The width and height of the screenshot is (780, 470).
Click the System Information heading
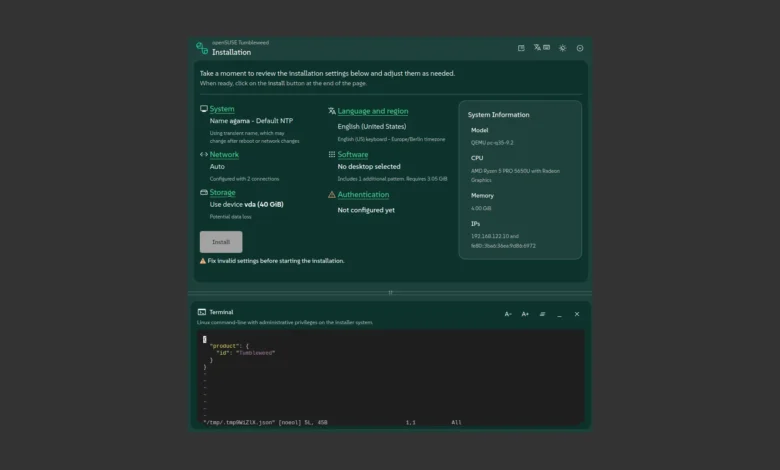498,115
